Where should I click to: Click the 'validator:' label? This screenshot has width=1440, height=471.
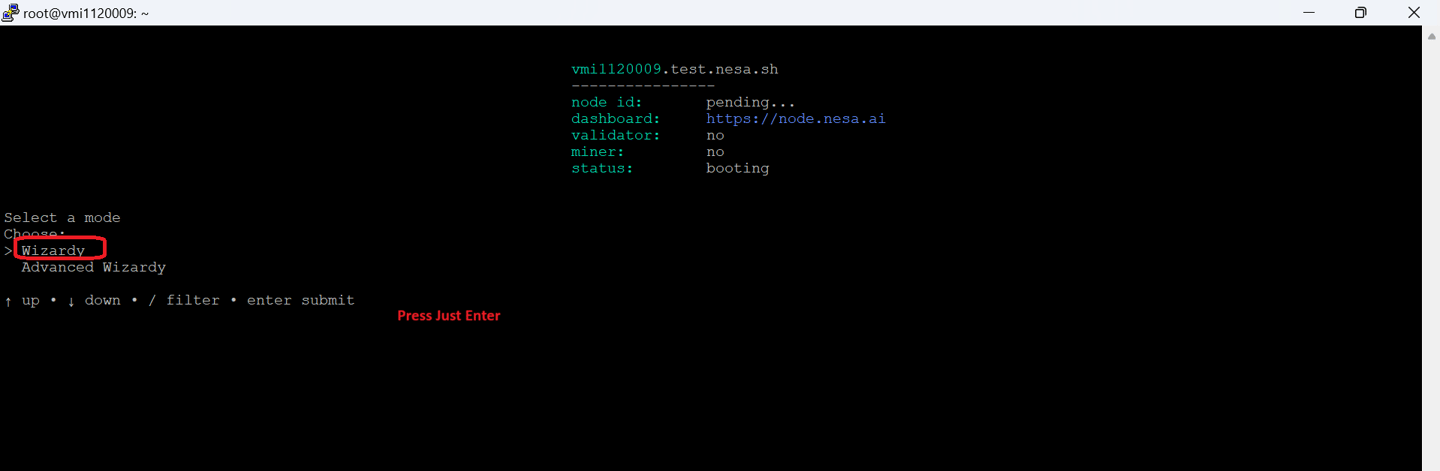[x=616, y=135]
